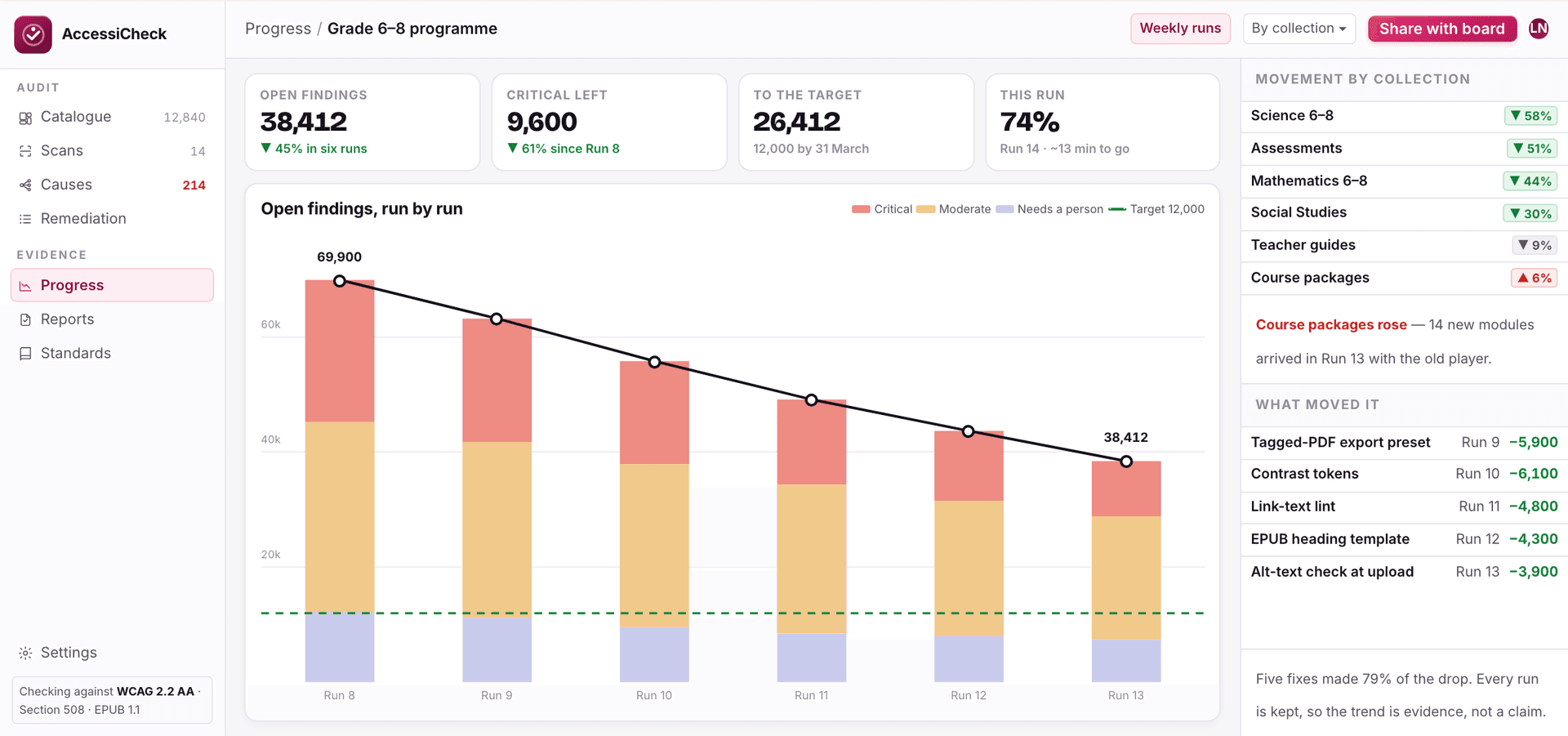This screenshot has height=736, width=1568.
Task: Open the To The Target card
Action: [x=856, y=123]
